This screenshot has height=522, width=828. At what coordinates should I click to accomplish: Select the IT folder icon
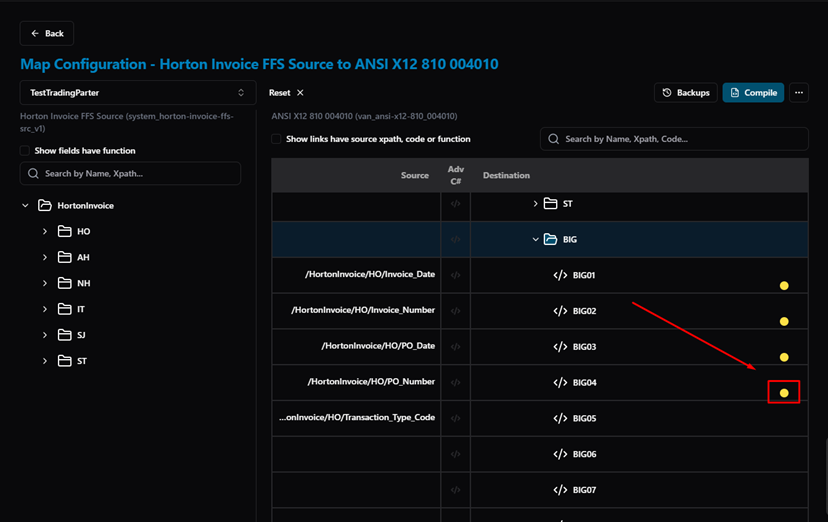64,309
